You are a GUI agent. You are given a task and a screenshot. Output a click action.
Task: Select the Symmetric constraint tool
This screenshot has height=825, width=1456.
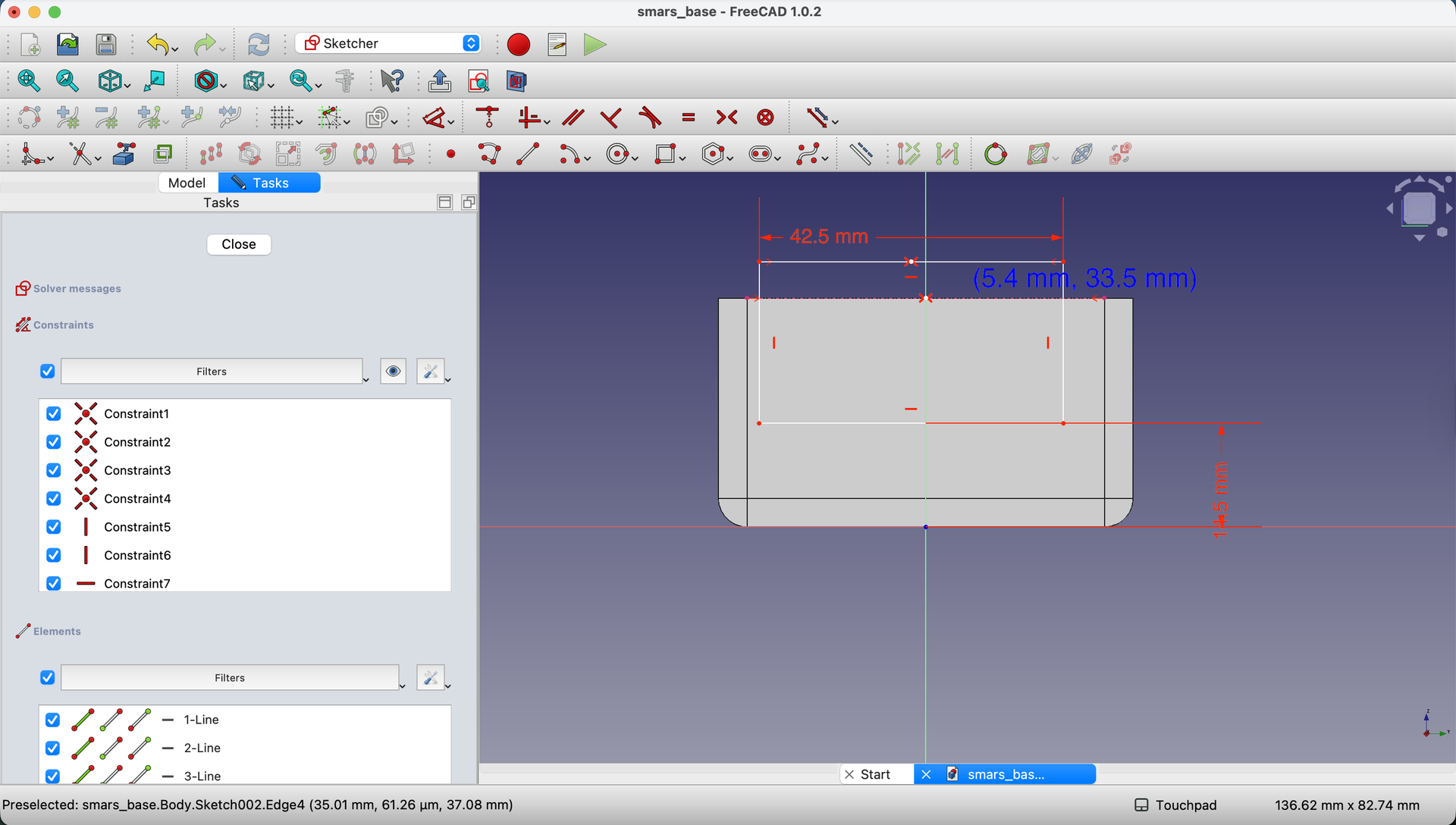click(726, 118)
